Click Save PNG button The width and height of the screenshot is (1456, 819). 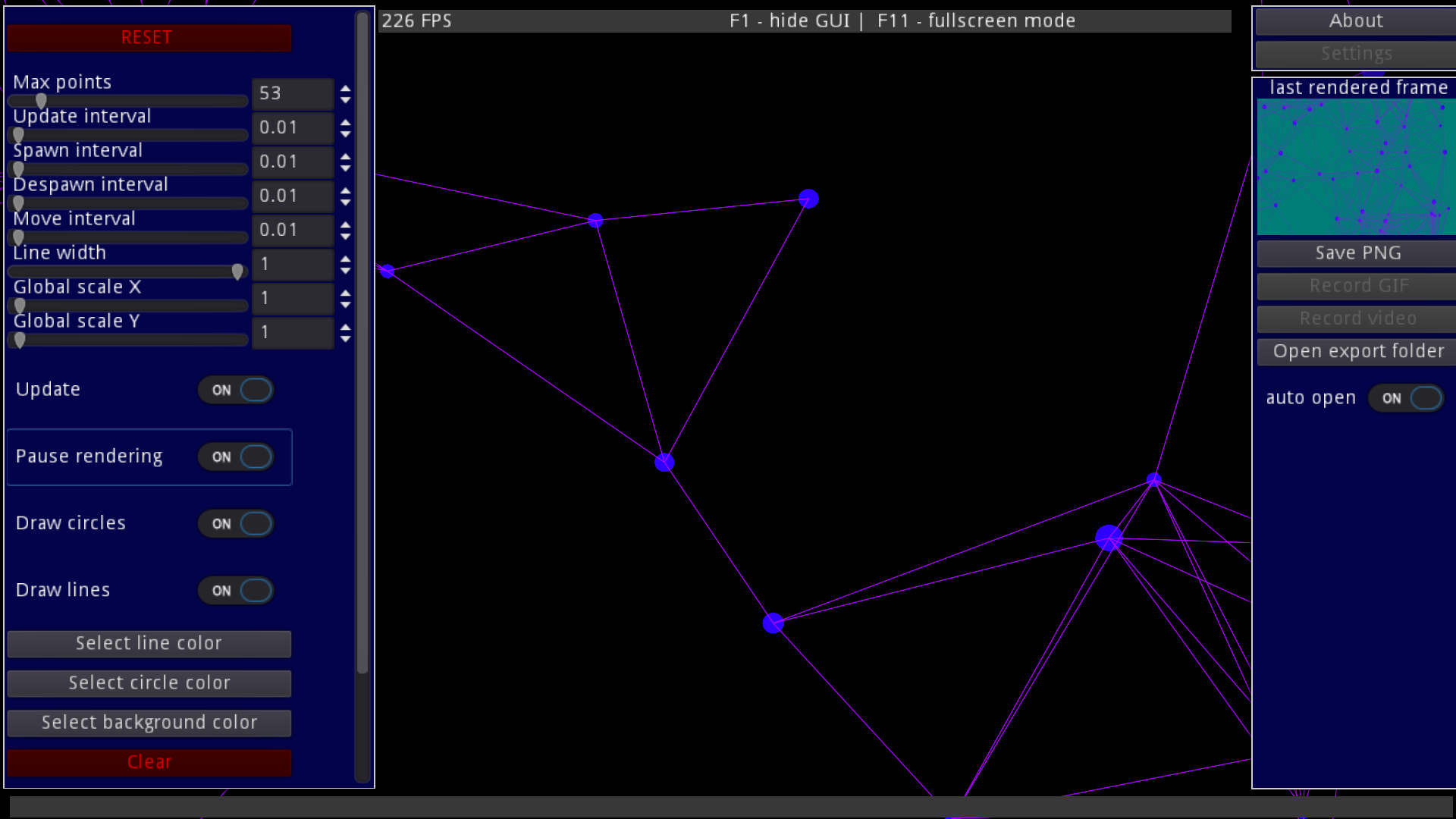[x=1357, y=253]
